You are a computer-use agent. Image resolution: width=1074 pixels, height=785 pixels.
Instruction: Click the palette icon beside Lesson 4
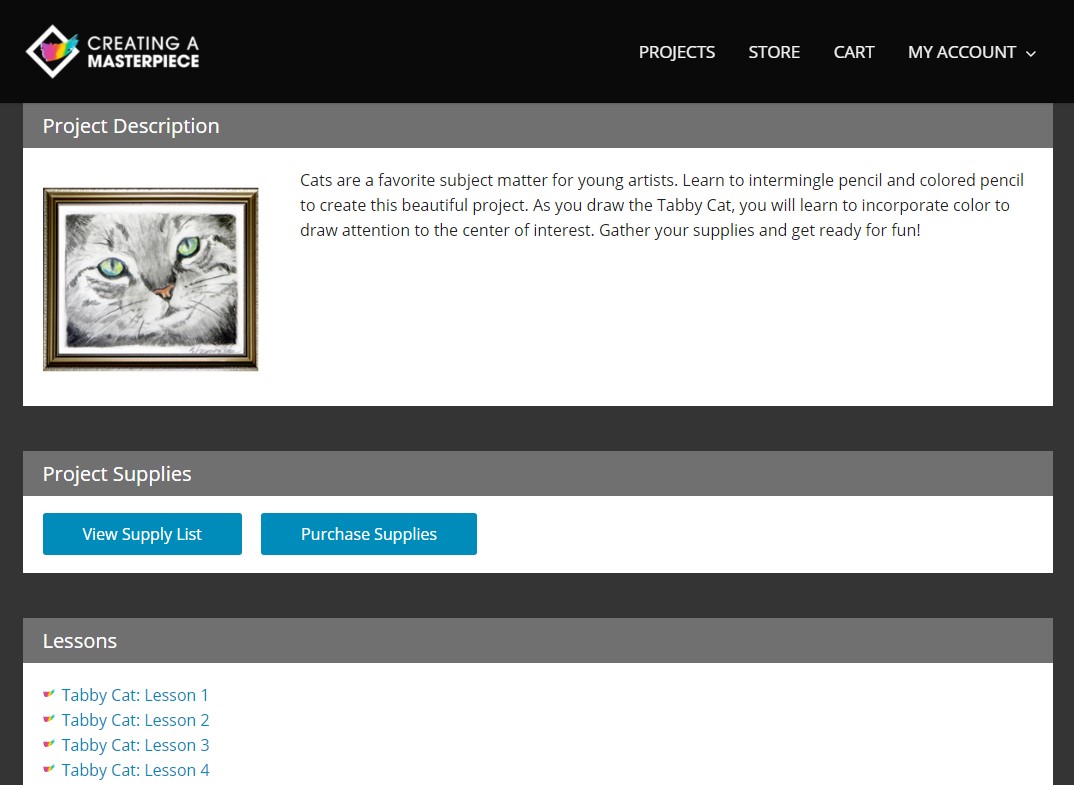(x=49, y=769)
